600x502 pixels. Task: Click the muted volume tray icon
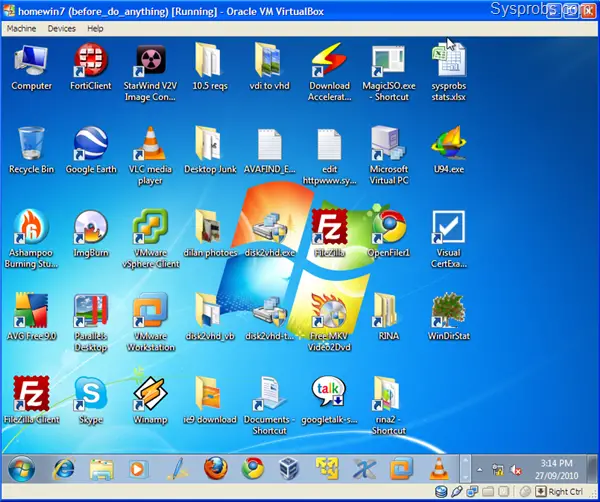coord(516,469)
